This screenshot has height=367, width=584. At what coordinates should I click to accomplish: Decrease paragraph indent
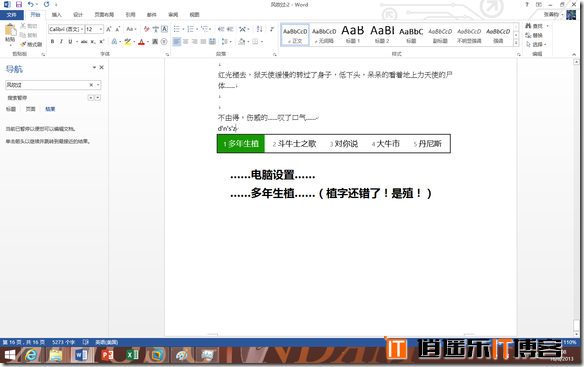[221, 29]
